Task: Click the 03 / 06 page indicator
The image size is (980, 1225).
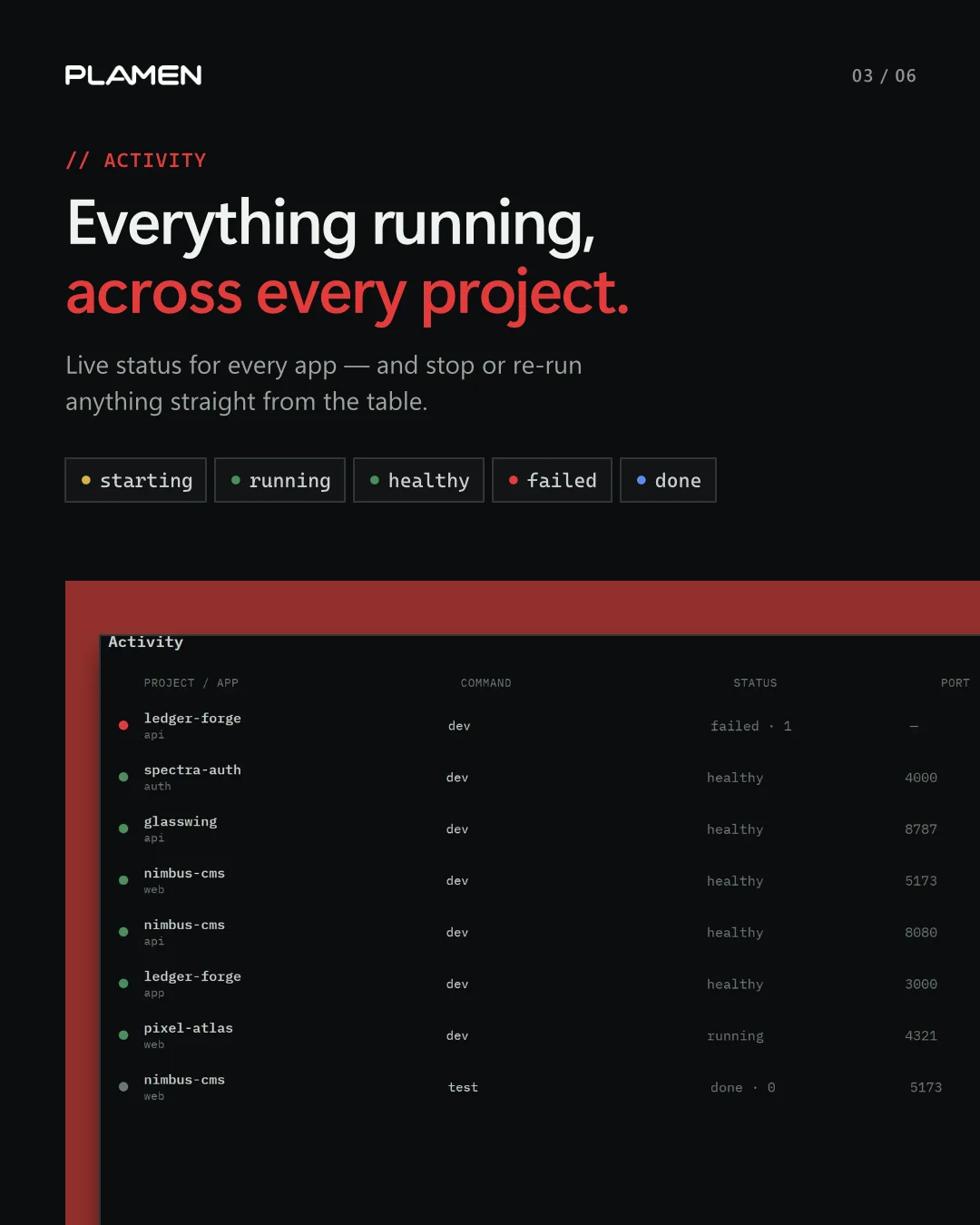Action: click(x=884, y=76)
